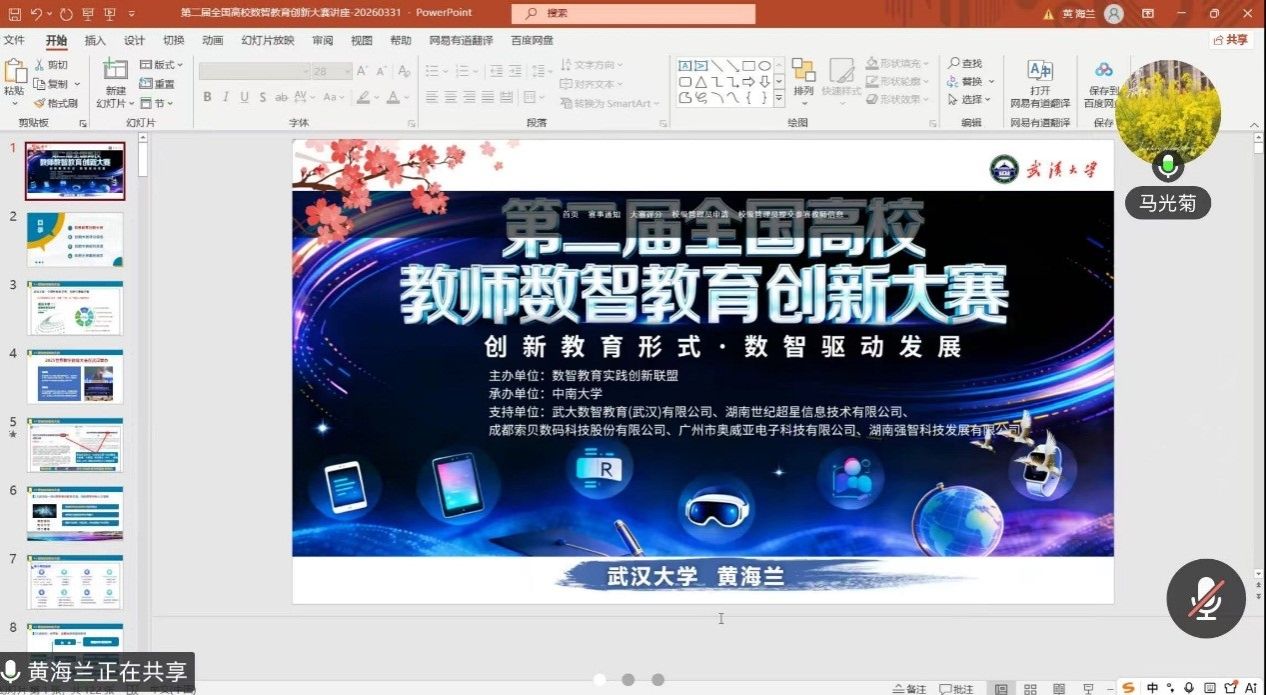Open NetEase Youdao translate (打开网易有道翻译) icon
This screenshot has width=1266, height=695.
tap(1040, 70)
